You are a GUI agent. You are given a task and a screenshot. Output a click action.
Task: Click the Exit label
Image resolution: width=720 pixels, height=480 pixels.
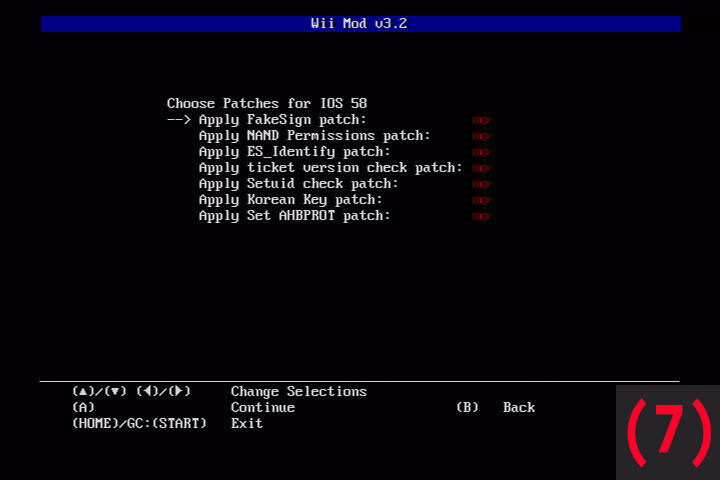(x=247, y=424)
